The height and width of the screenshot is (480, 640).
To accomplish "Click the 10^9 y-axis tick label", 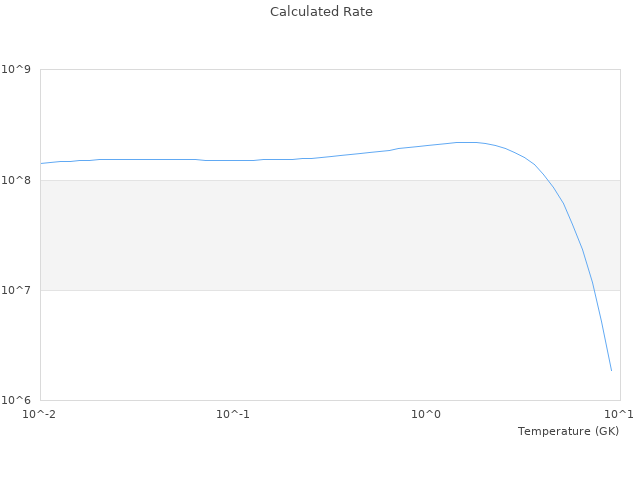I will pyautogui.click(x=18, y=70).
